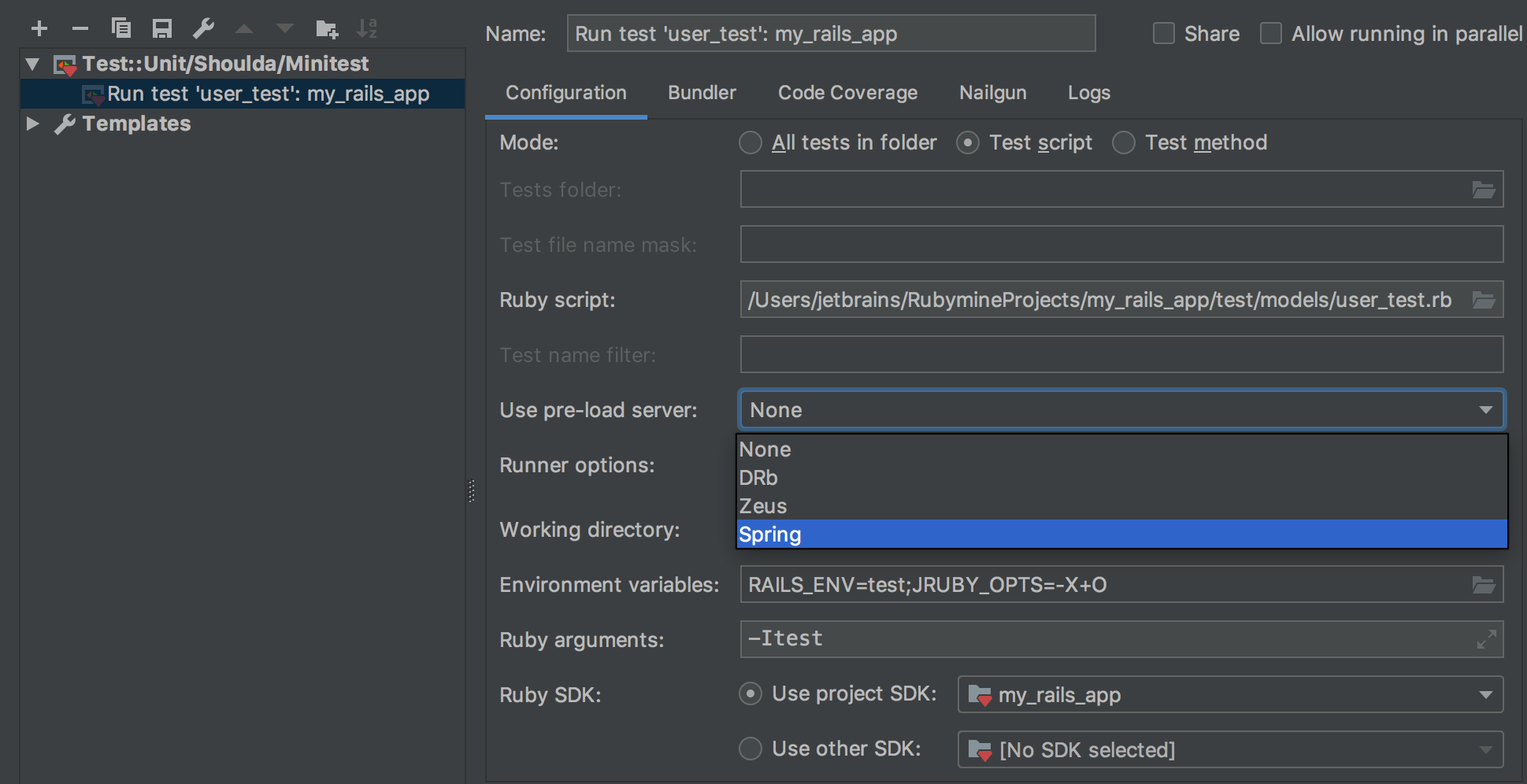Open No SDK selected dropdown

(1230, 749)
